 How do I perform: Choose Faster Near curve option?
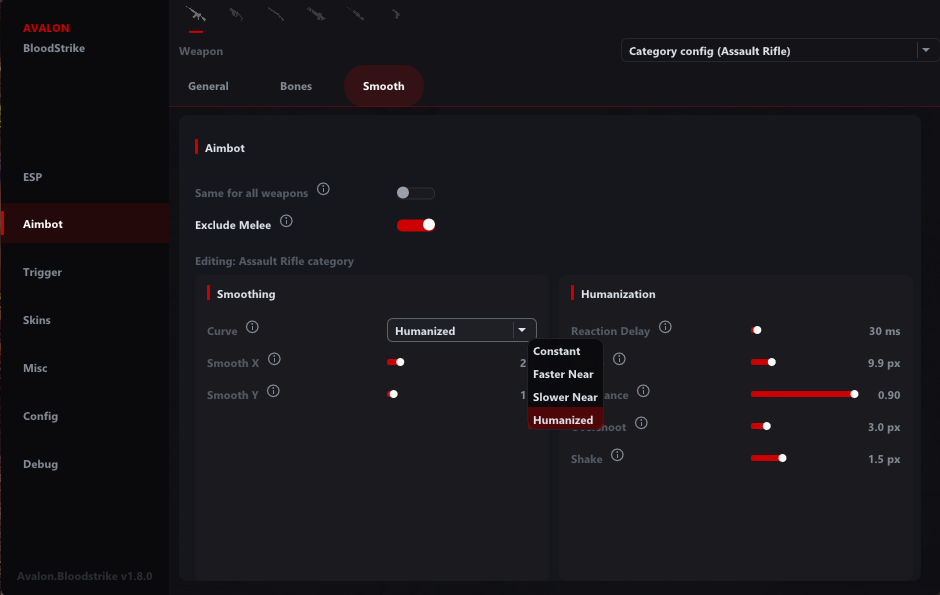[565, 374]
